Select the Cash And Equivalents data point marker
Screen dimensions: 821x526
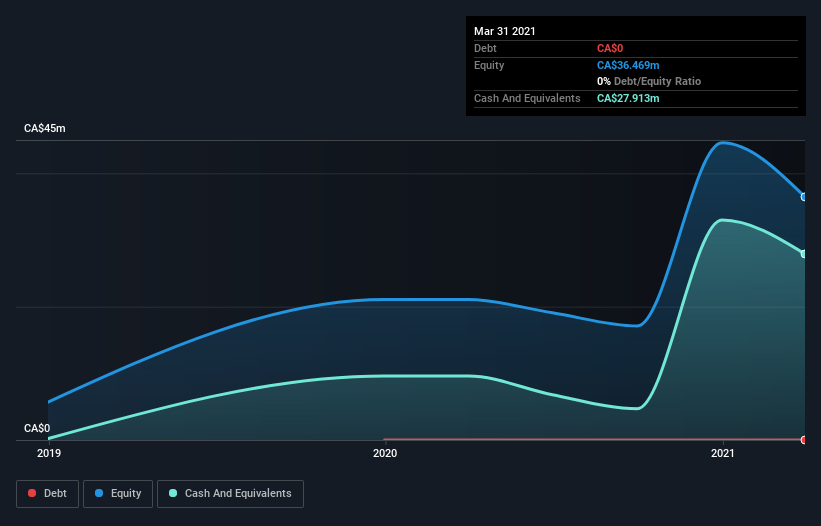tap(804, 254)
